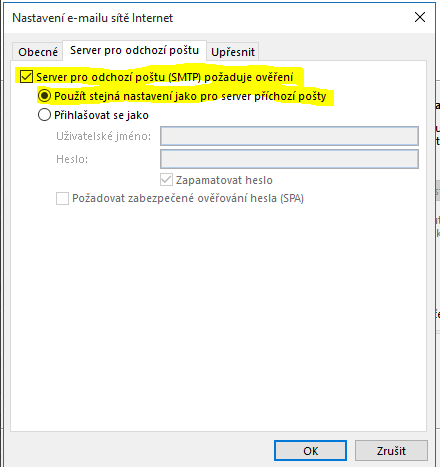
Task: Cancel the dialog with Zrušit
Action: [x=391, y=451]
